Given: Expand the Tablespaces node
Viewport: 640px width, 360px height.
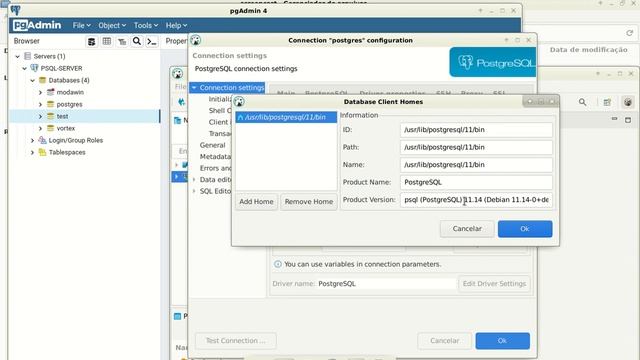Looking at the screenshot, I should point(32,152).
